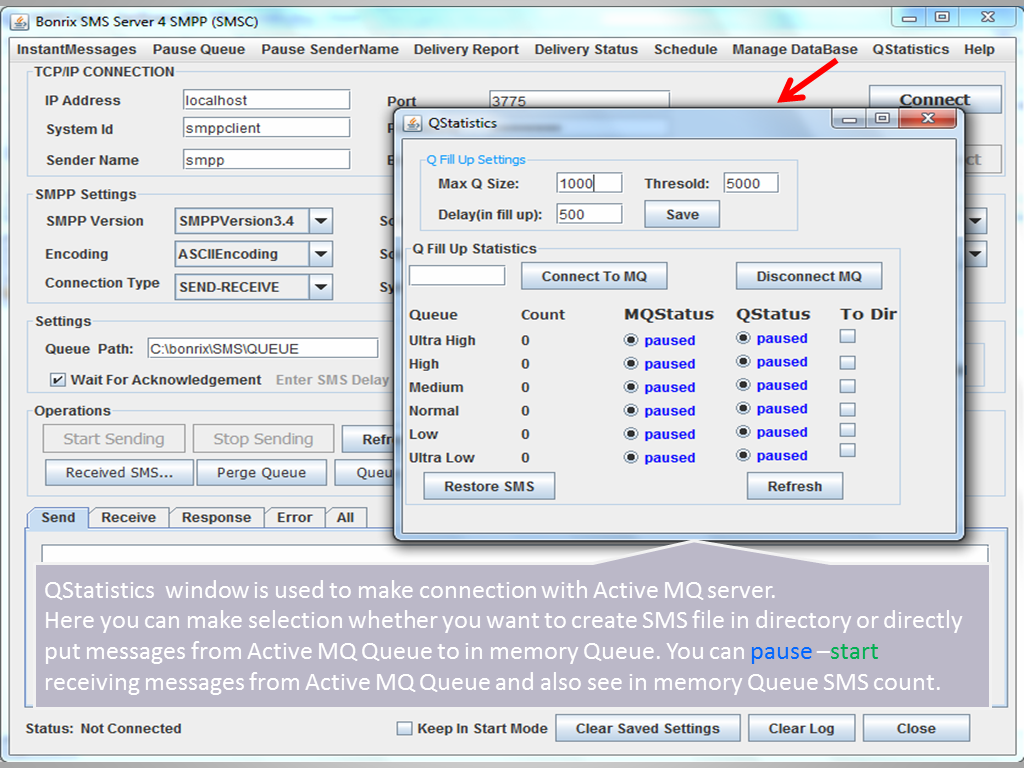The width and height of the screenshot is (1024, 768).
Task: Select Normal QStatus paused radio
Action: point(743,409)
